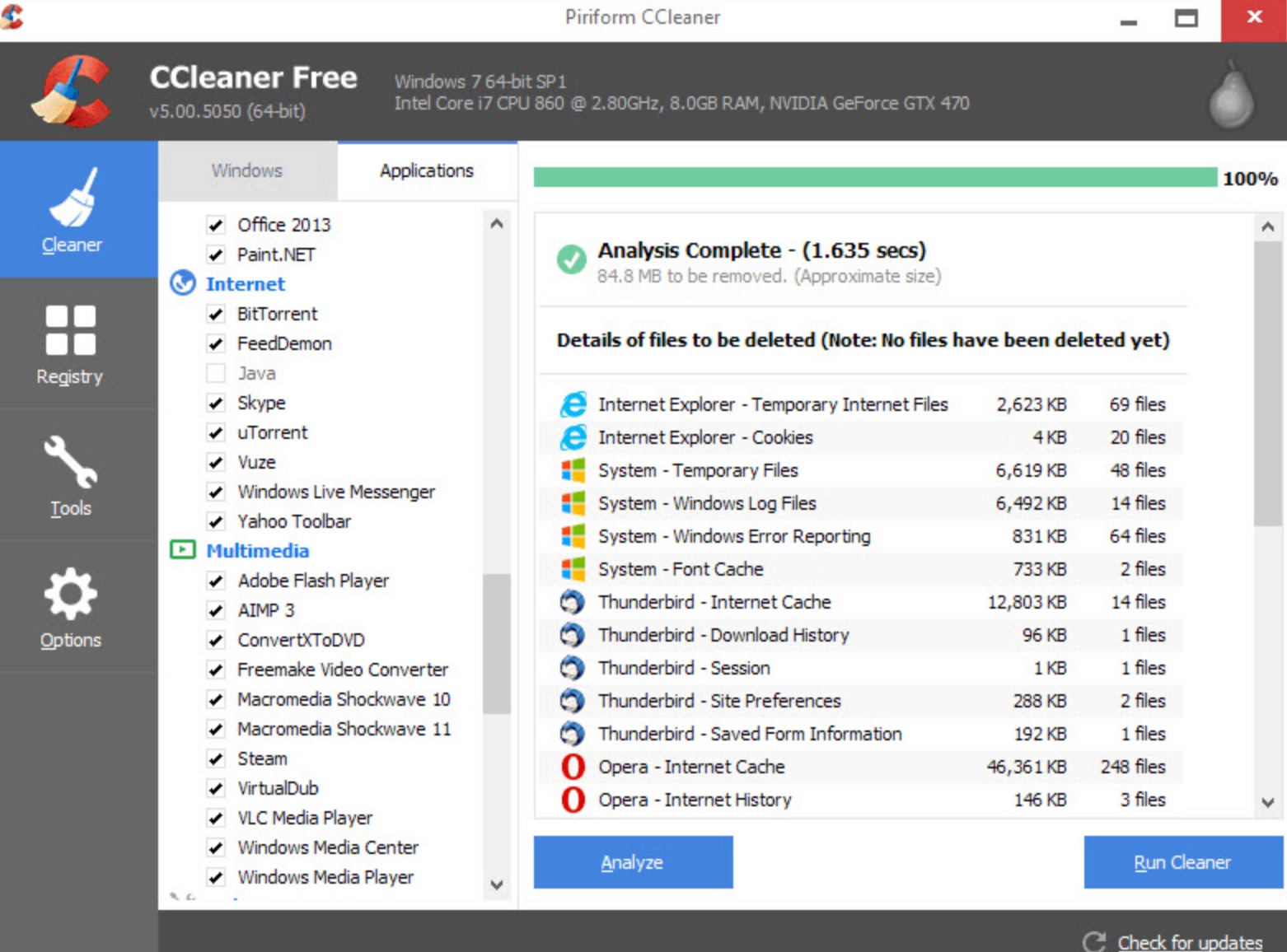Uncheck the BitTorrent checkbox
Viewport: 1287px width, 952px height.
coord(216,314)
